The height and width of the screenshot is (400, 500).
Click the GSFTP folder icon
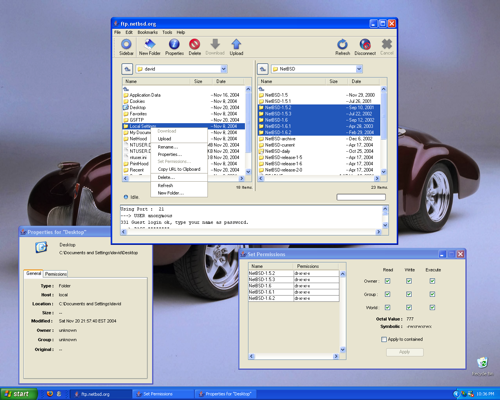pyautogui.click(x=126, y=120)
